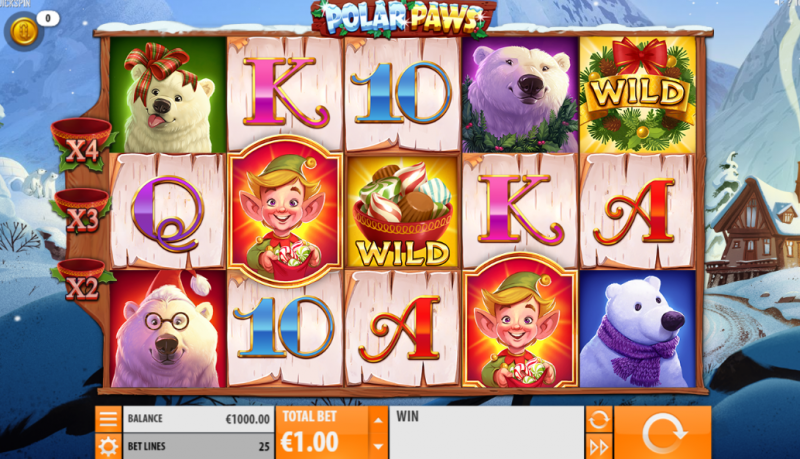The image size is (800, 459).
Task: Click the Polar Paws logo
Action: tap(403, 19)
